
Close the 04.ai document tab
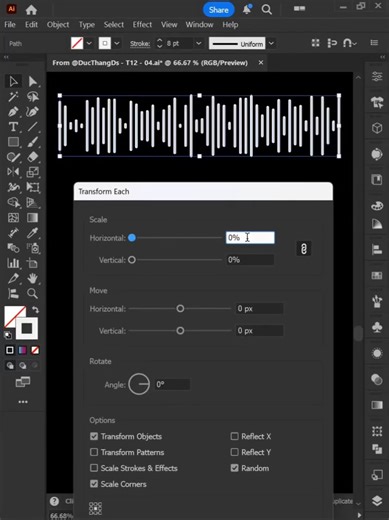pos(261,62)
